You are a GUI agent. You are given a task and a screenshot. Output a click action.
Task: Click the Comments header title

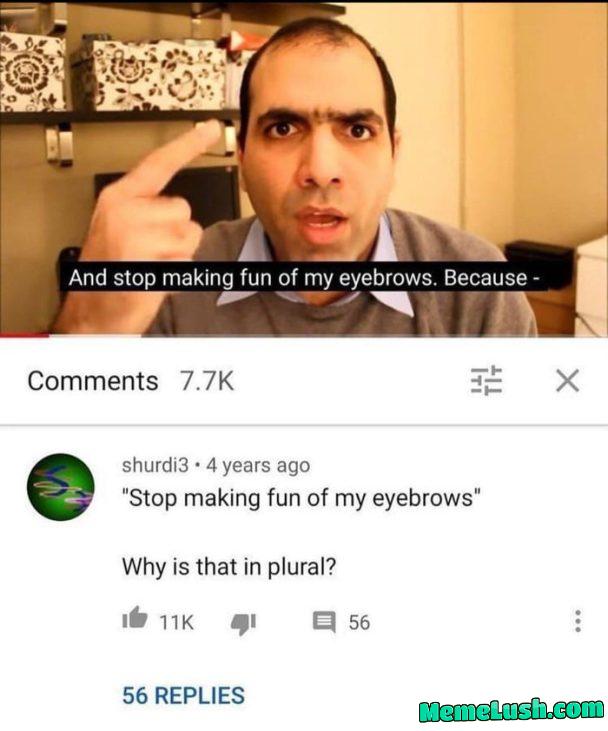(x=93, y=381)
